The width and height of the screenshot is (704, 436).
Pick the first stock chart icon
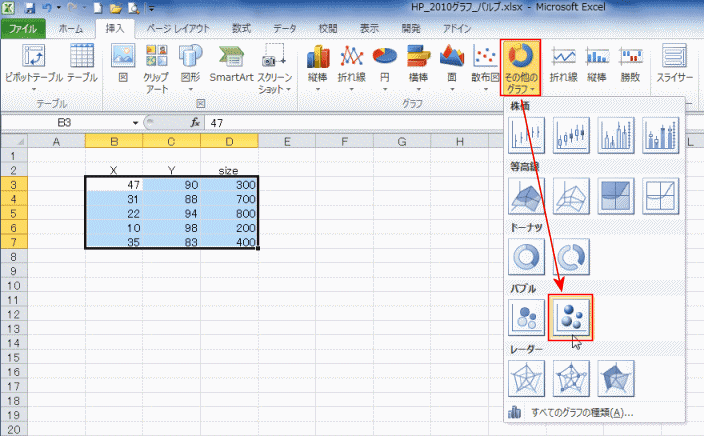(x=527, y=135)
